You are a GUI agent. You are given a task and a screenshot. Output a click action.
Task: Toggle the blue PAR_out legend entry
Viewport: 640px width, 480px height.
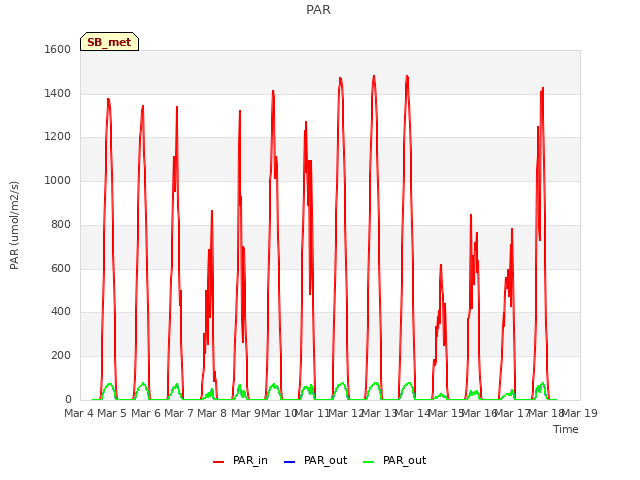click(x=315, y=460)
